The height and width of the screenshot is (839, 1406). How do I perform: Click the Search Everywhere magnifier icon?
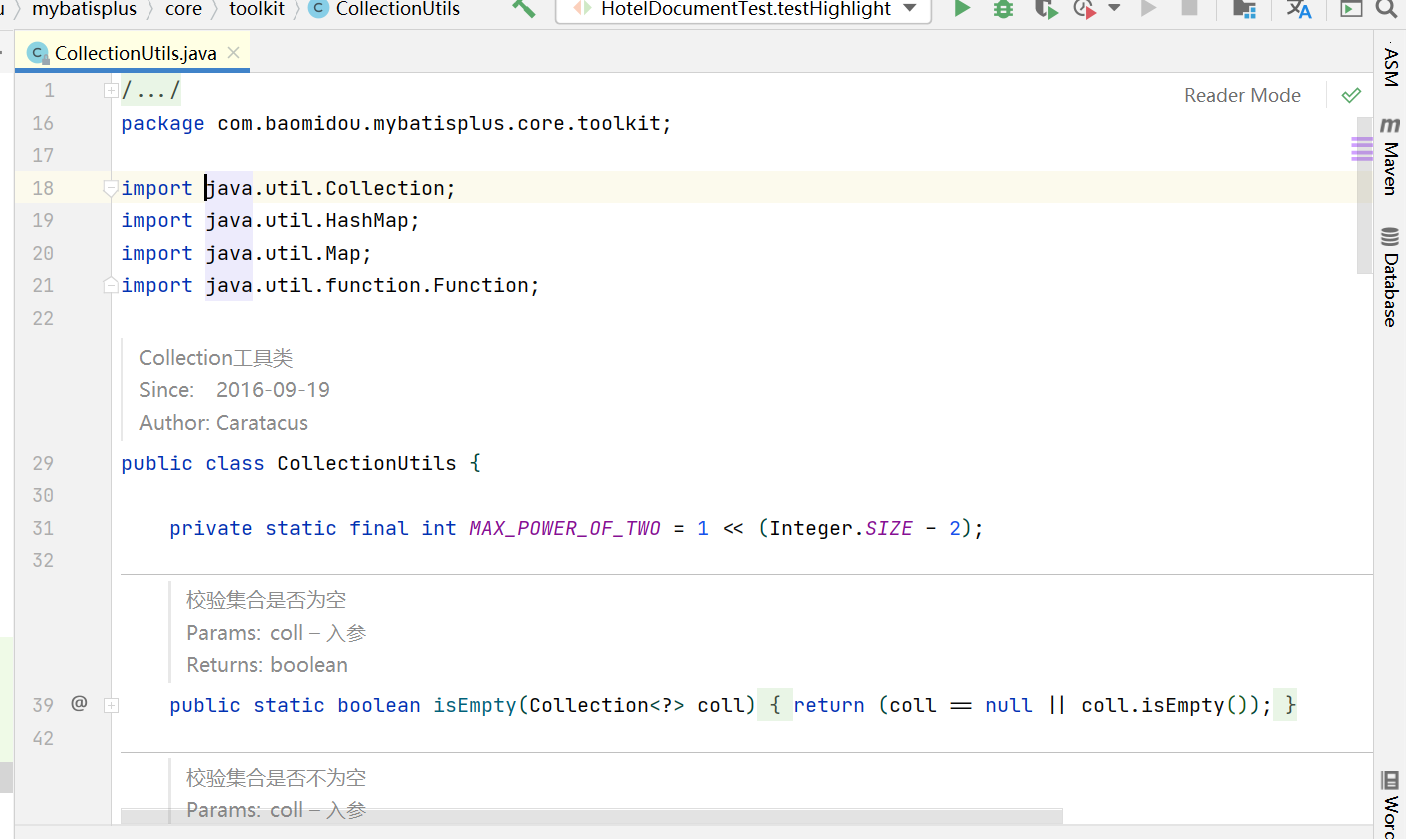pyautogui.click(x=1386, y=9)
